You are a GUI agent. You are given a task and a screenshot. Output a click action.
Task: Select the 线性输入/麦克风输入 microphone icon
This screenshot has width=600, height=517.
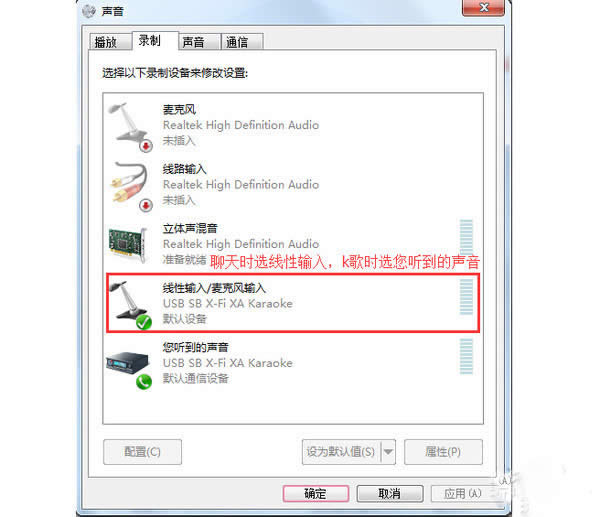[x=130, y=305]
